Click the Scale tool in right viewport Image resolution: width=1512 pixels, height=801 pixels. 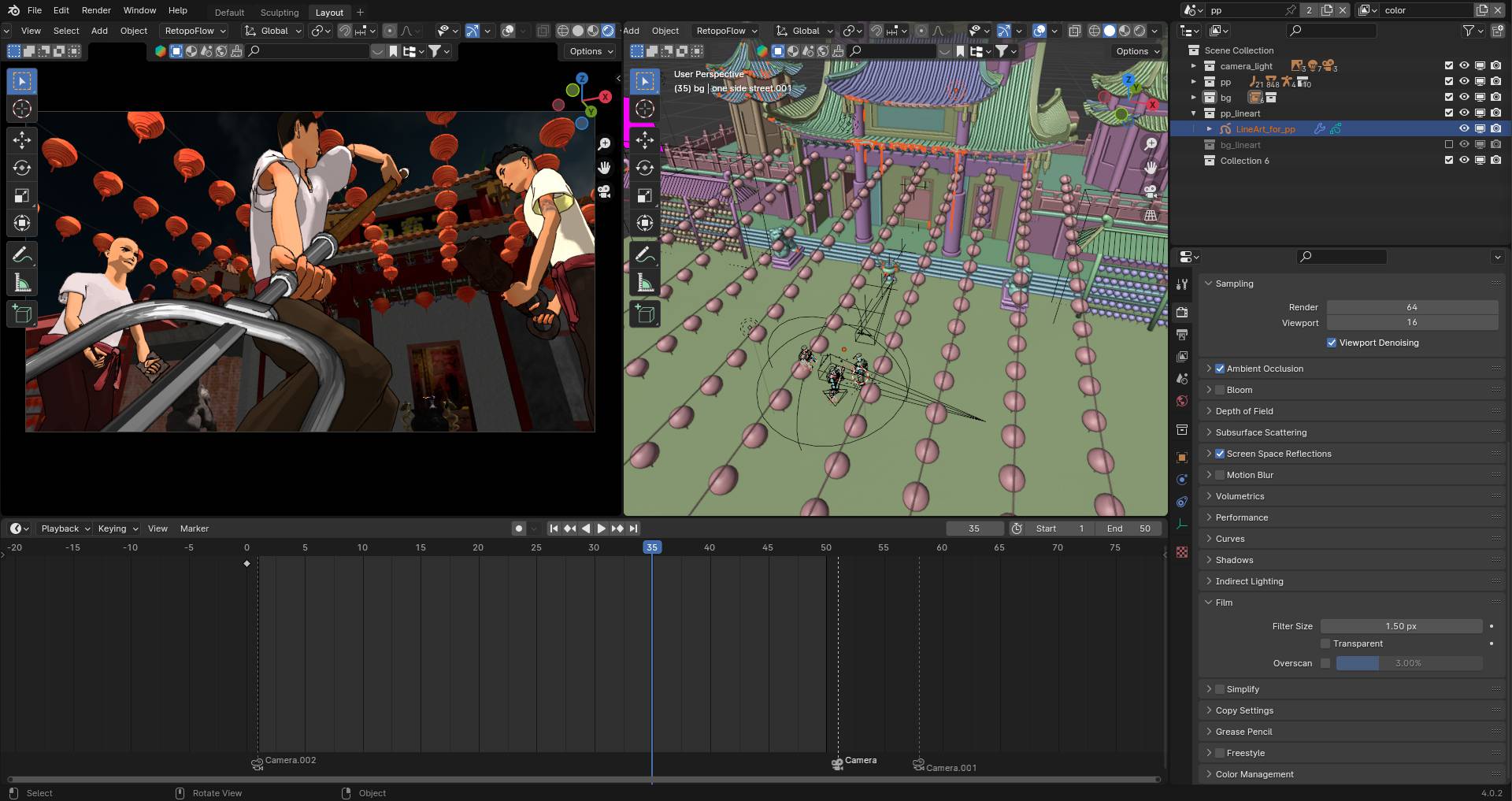pos(645,195)
